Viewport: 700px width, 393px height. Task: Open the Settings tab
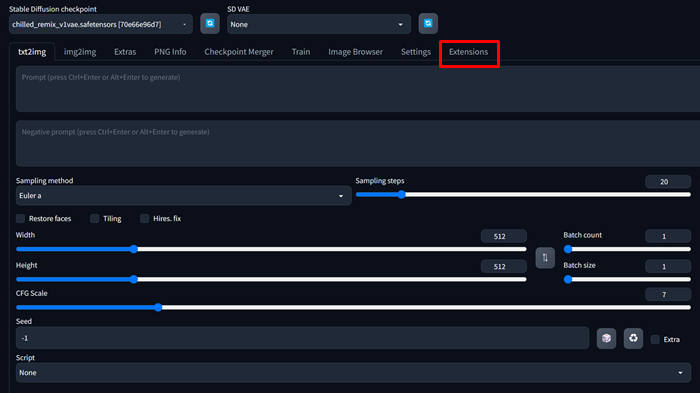tap(416, 52)
